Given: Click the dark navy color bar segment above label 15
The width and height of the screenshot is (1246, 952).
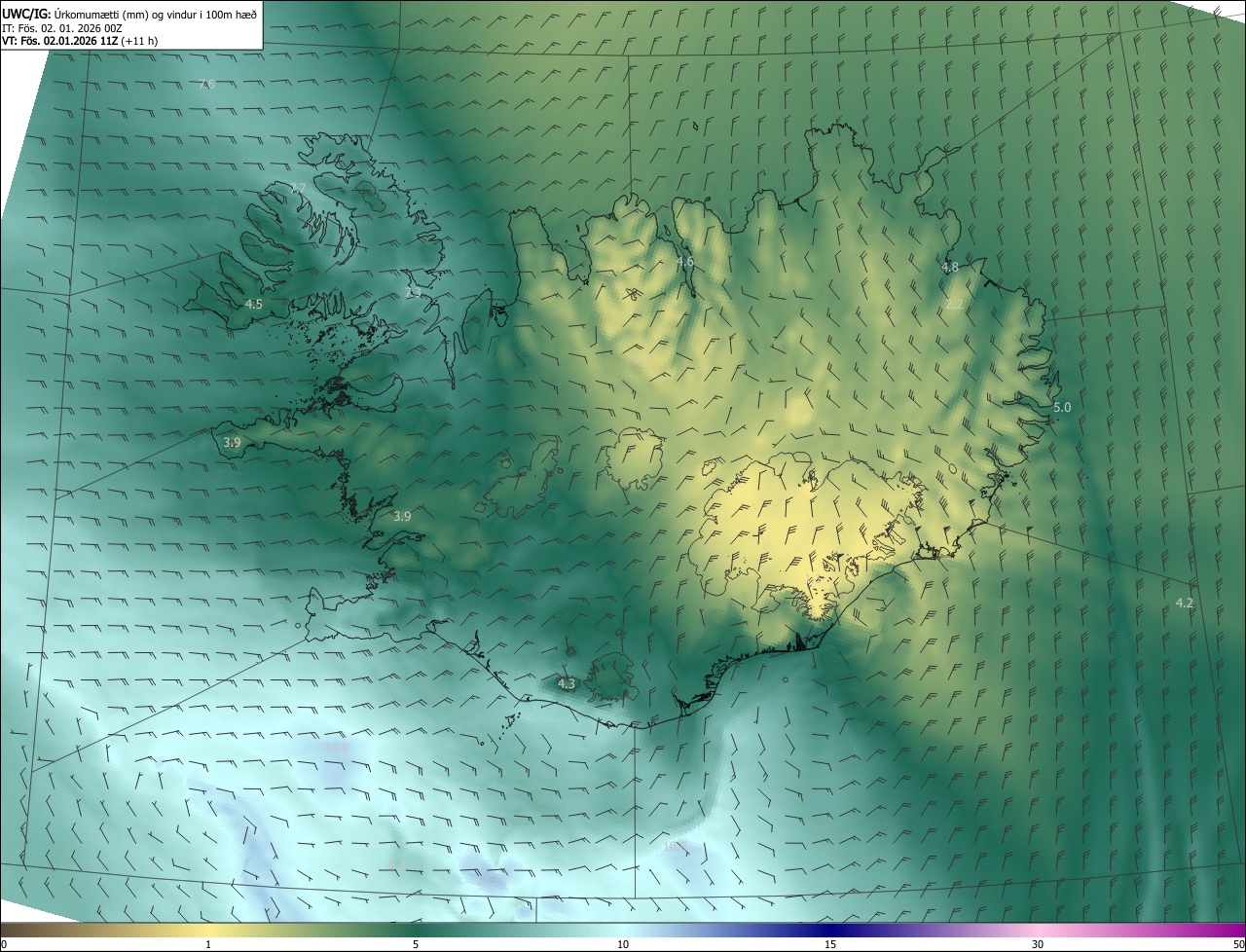Looking at the screenshot, I should tap(830, 930).
